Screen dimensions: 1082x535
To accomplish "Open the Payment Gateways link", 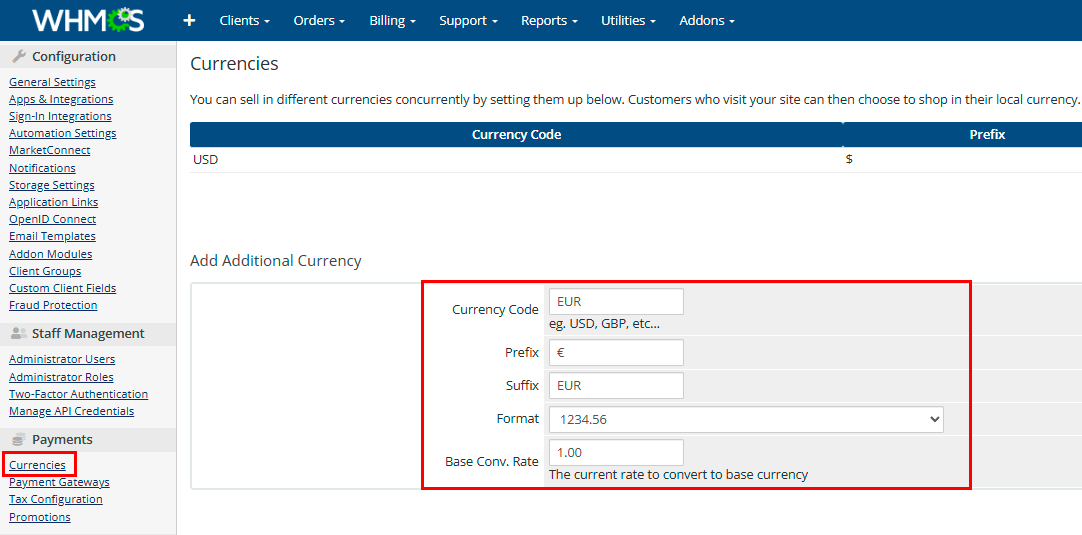I will click(x=59, y=482).
